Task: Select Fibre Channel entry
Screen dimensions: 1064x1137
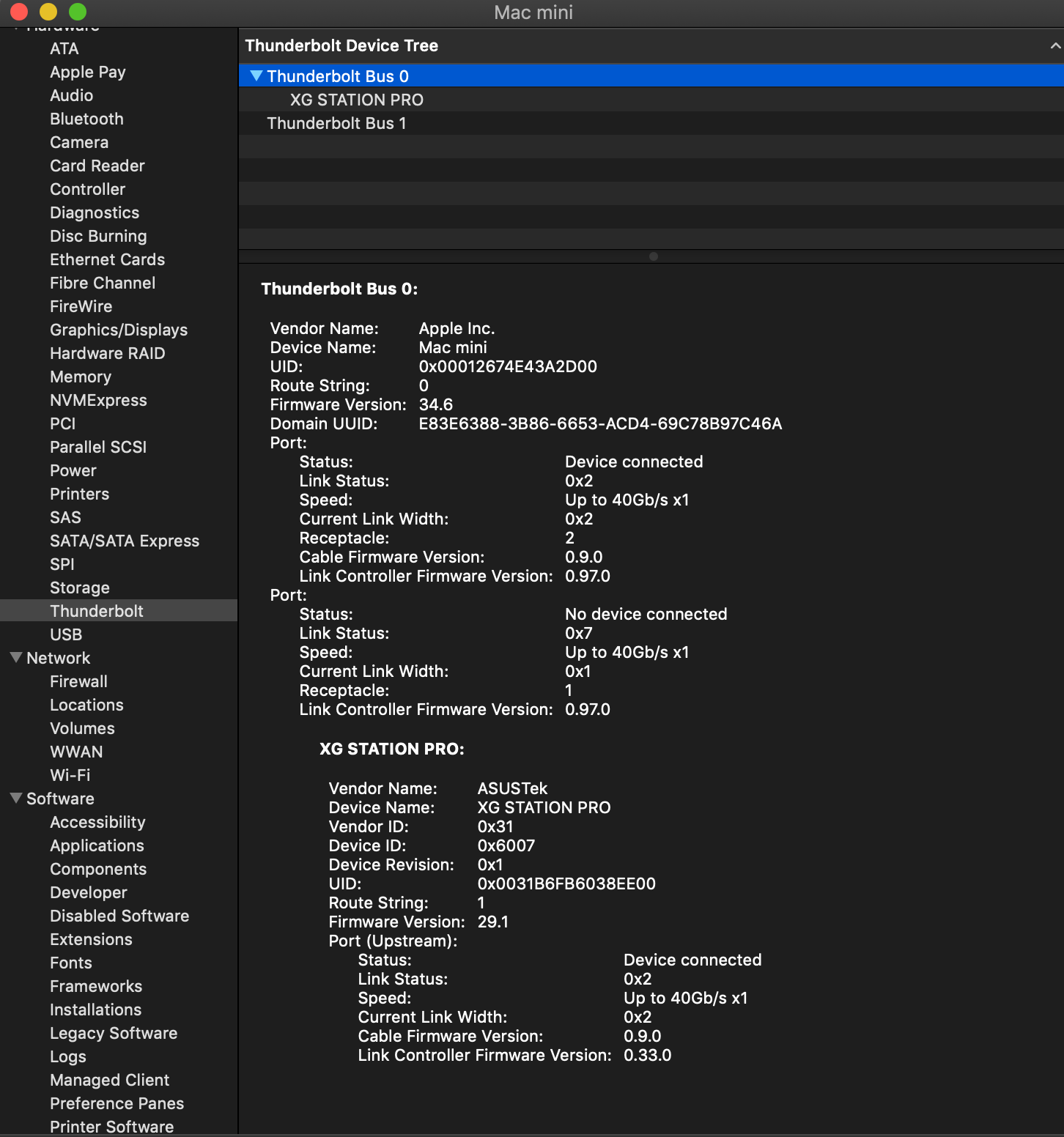Action: 103,283
